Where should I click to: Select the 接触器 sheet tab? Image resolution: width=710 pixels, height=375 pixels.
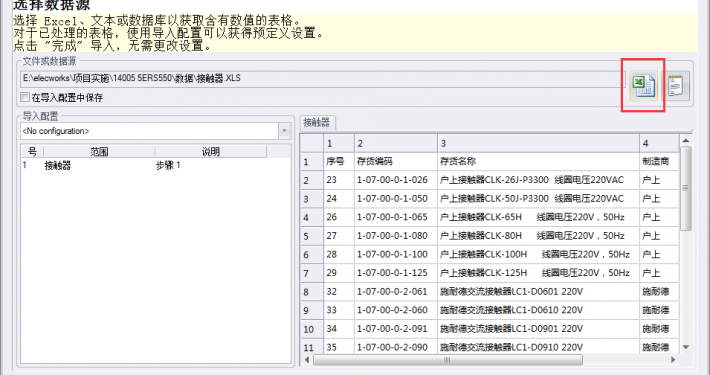pyautogui.click(x=317, y=122)
